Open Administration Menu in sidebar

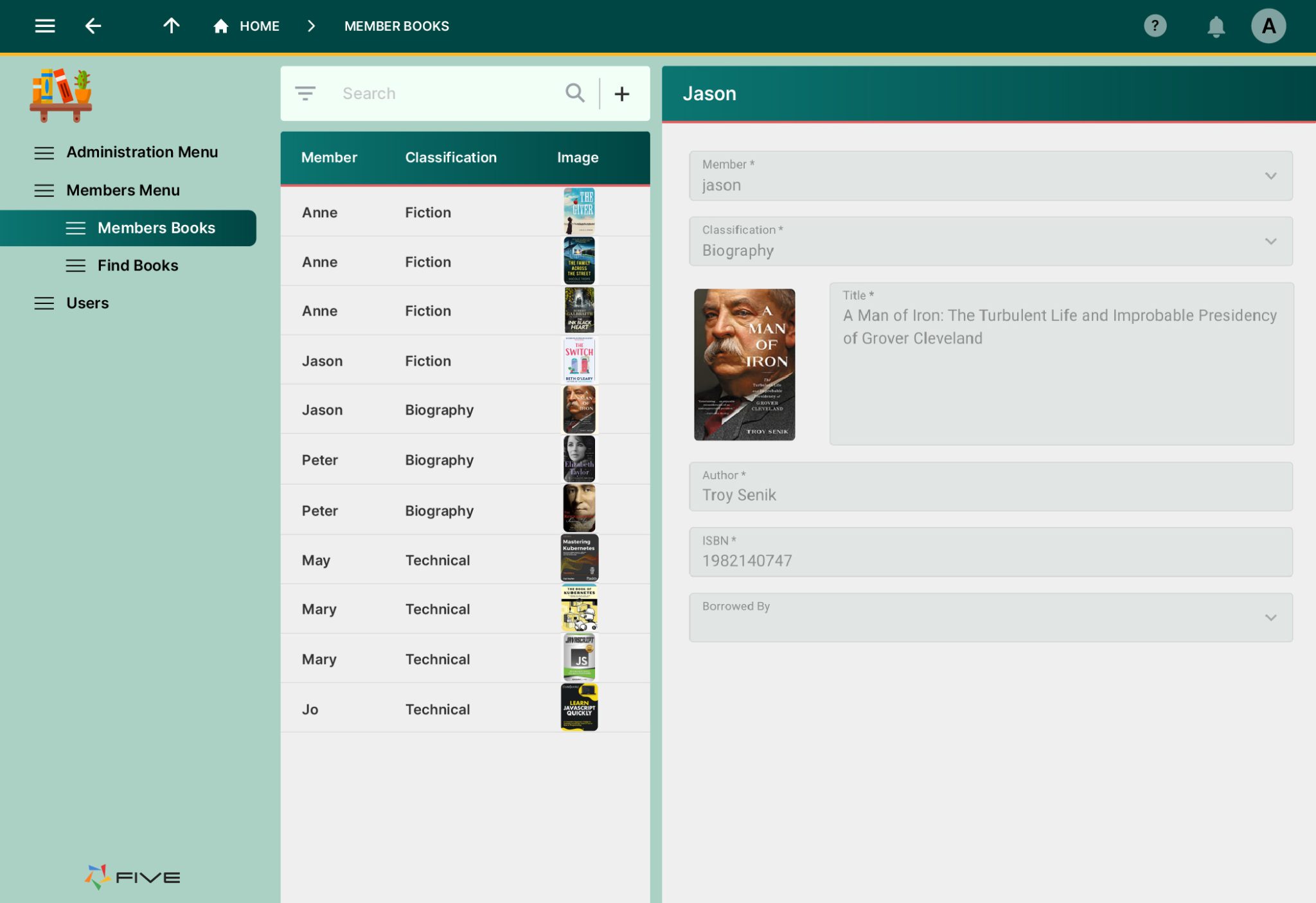(x=141, y=152)
